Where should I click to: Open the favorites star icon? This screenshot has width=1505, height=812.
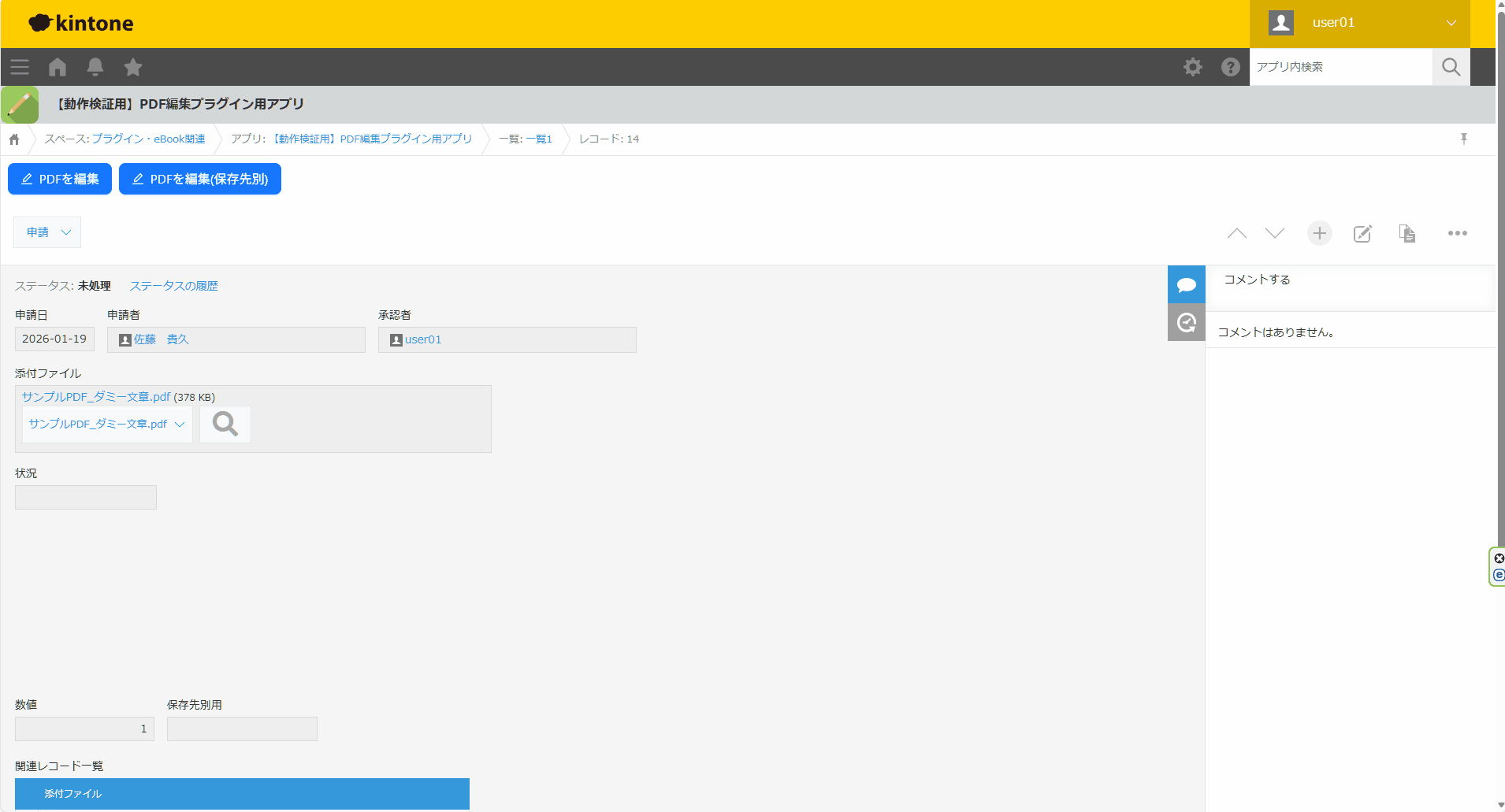point(133,67)
